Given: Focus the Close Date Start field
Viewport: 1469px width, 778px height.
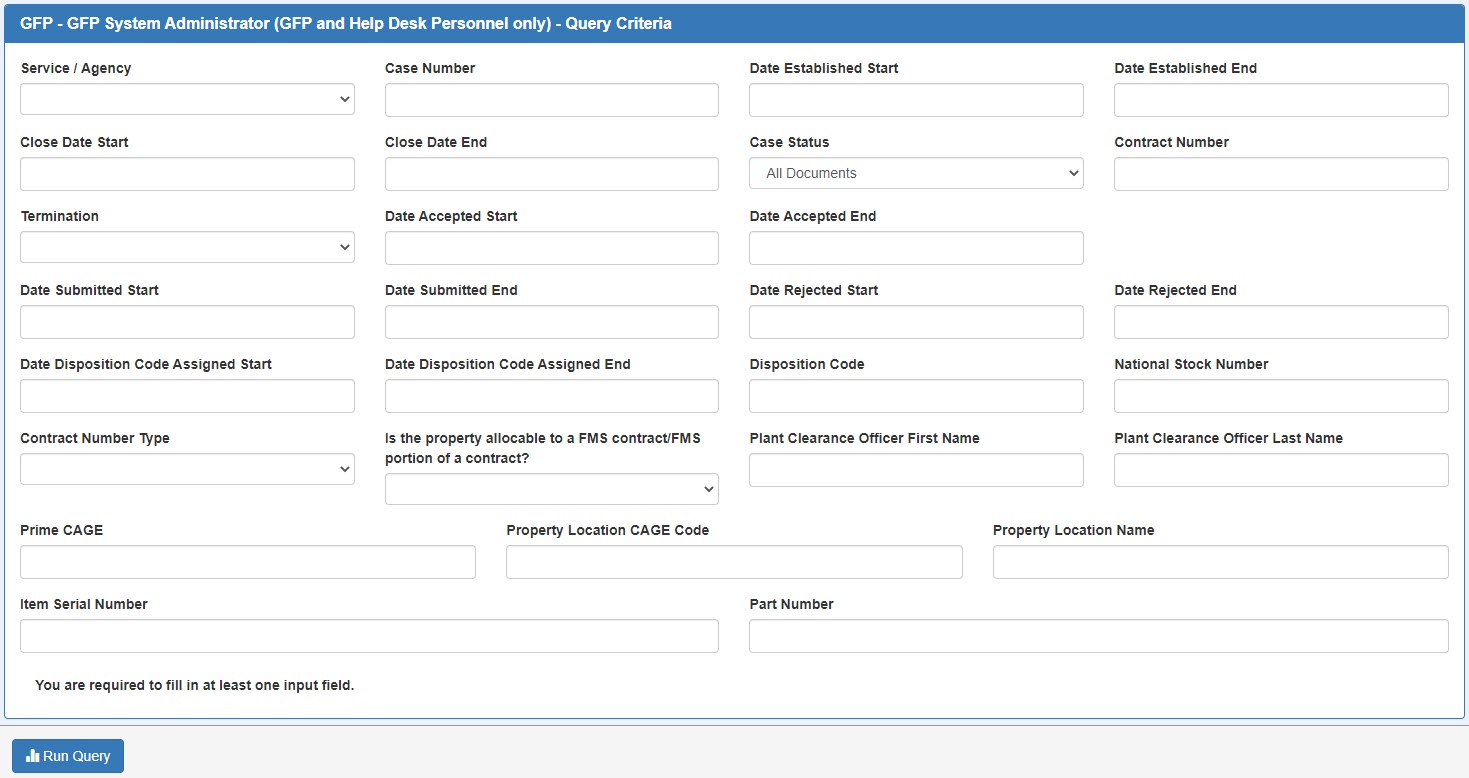Looking at the screenshot, I should coord(186,173).
